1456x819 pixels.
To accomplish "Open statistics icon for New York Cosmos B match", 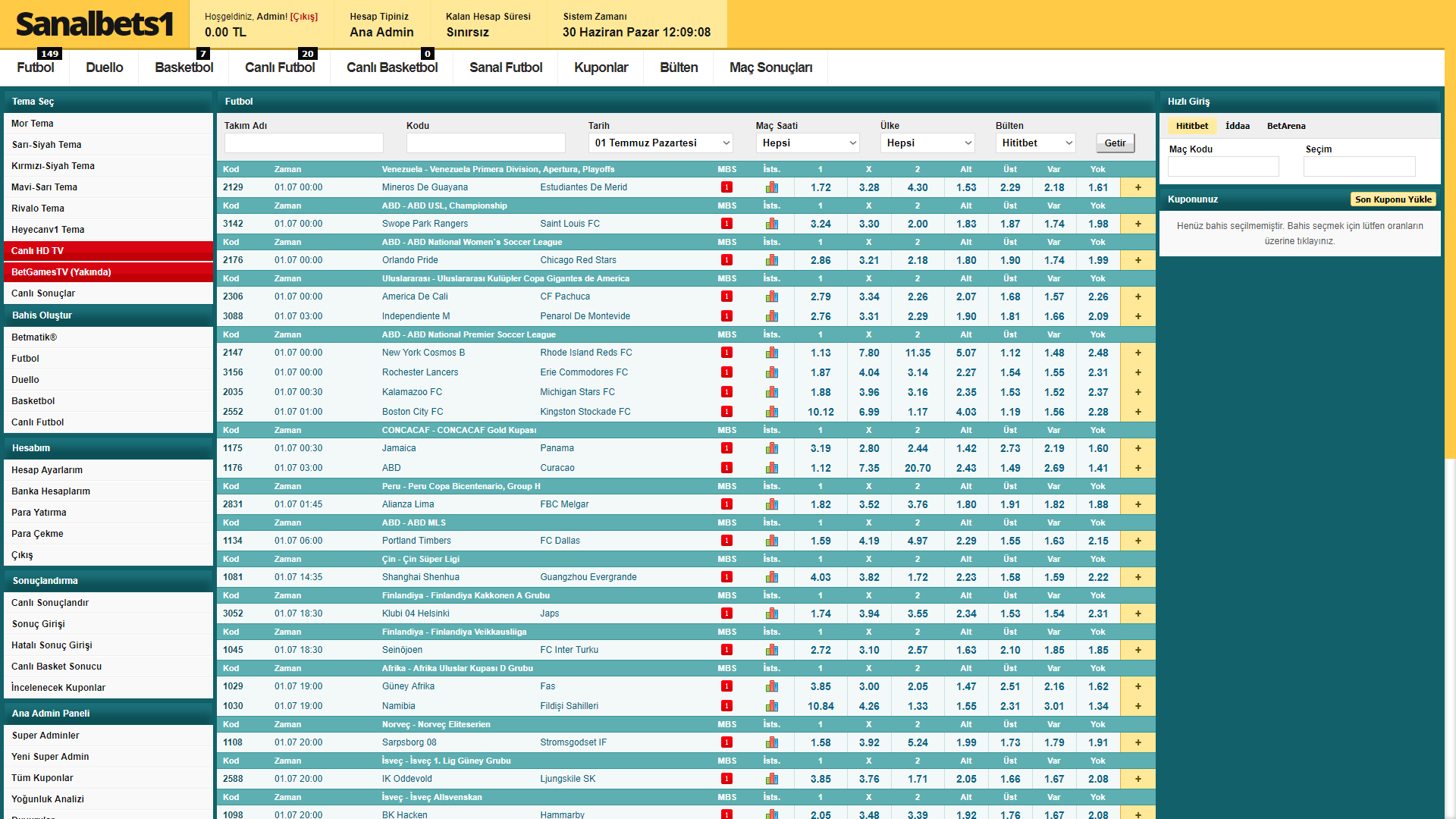I will pyautogui.click(x=772, y=353).
